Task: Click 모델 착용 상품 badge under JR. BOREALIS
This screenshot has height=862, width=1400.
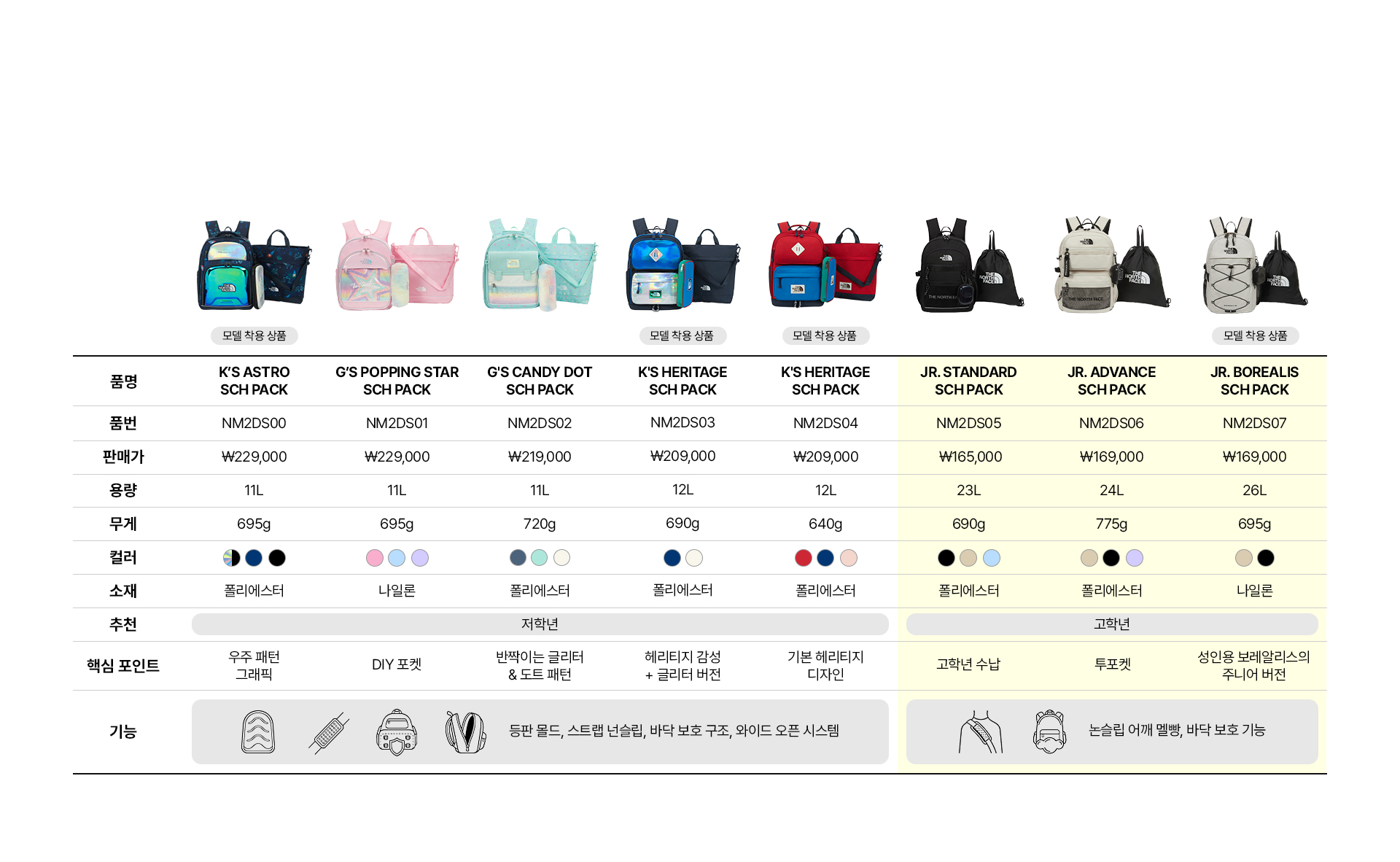Action: coord(1255,335)
